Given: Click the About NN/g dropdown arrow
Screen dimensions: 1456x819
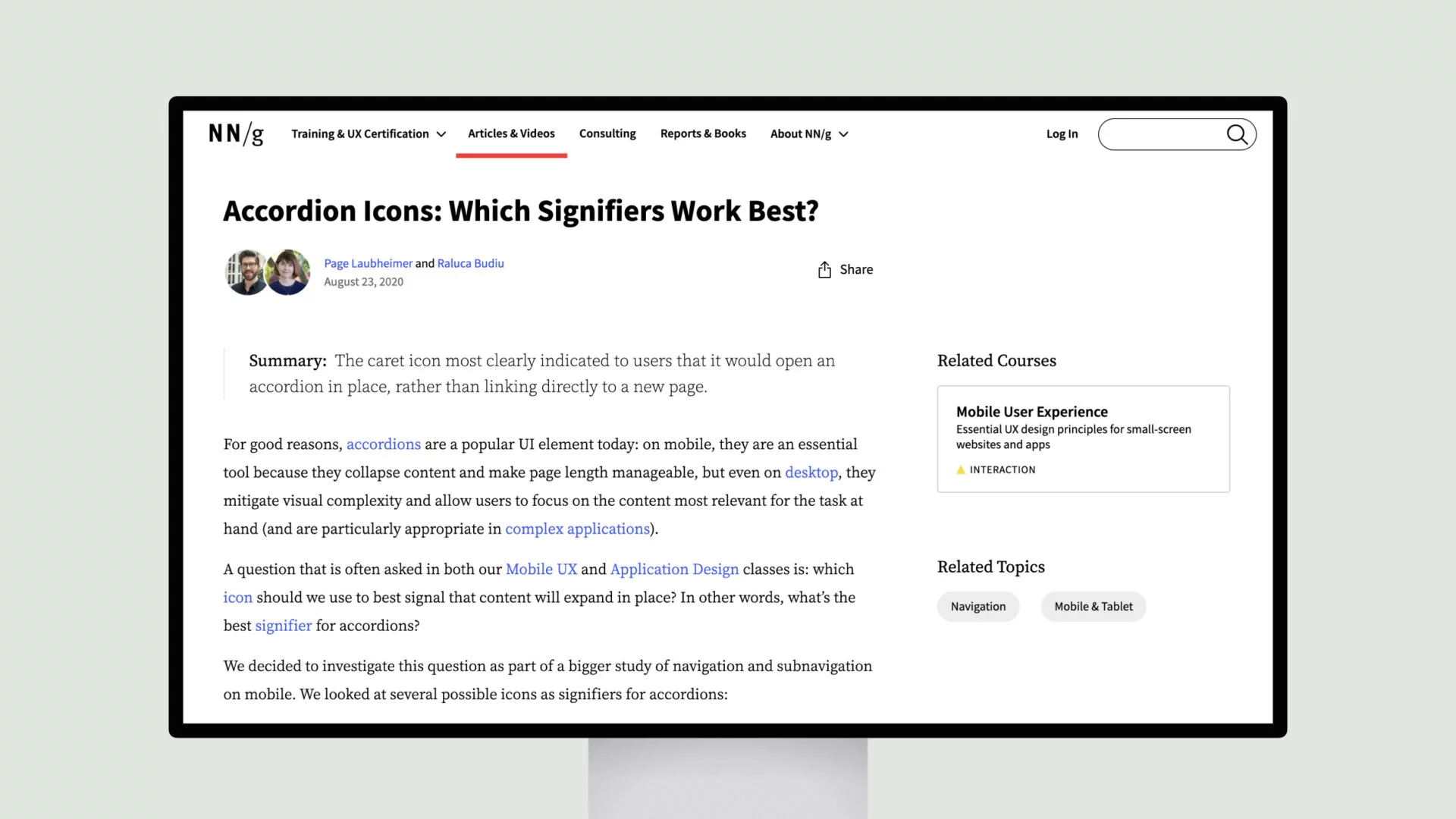Looking at the screenshot, I should coord(843,134).
